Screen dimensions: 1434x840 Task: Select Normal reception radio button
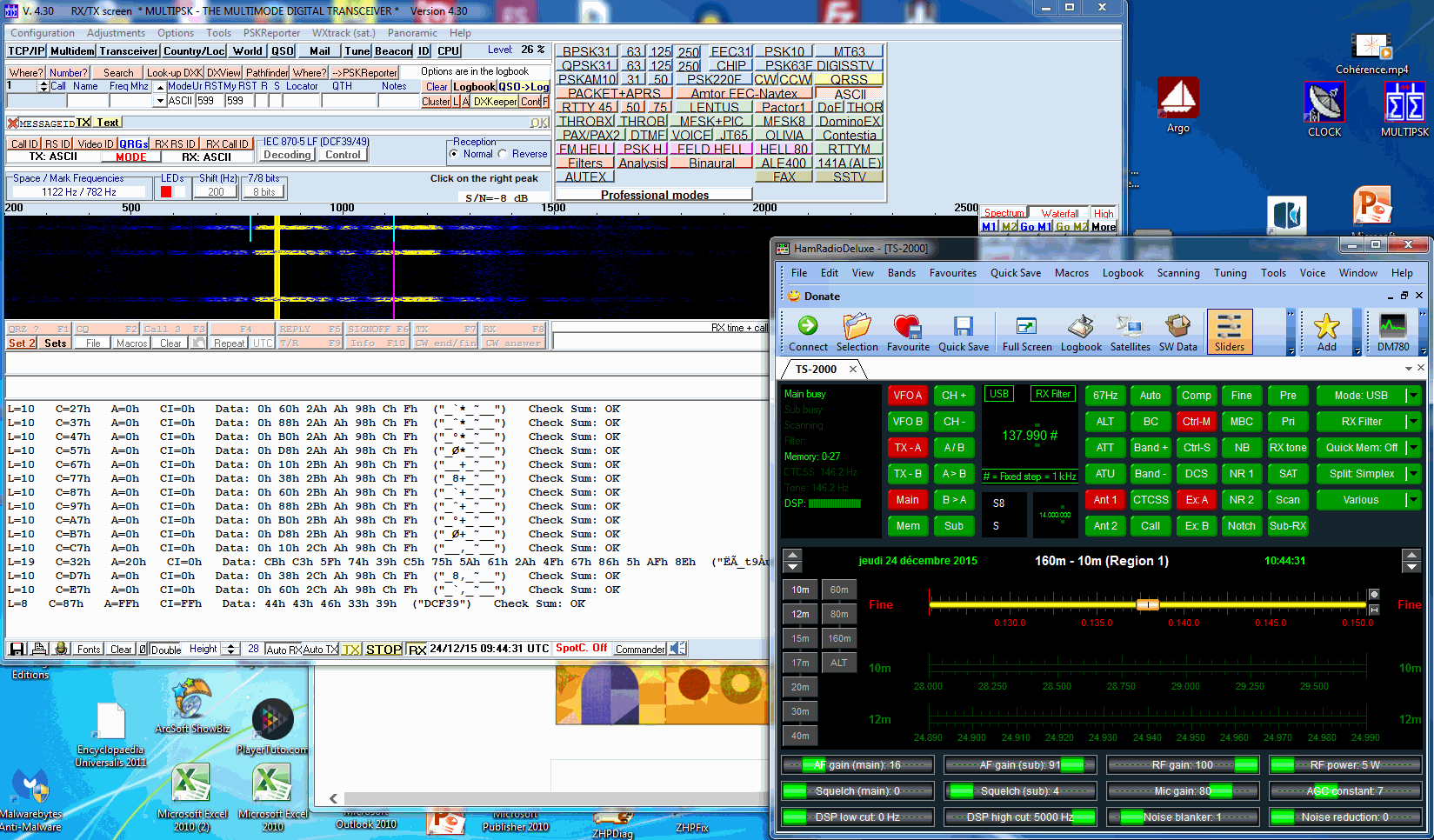(x=454, y=154)
